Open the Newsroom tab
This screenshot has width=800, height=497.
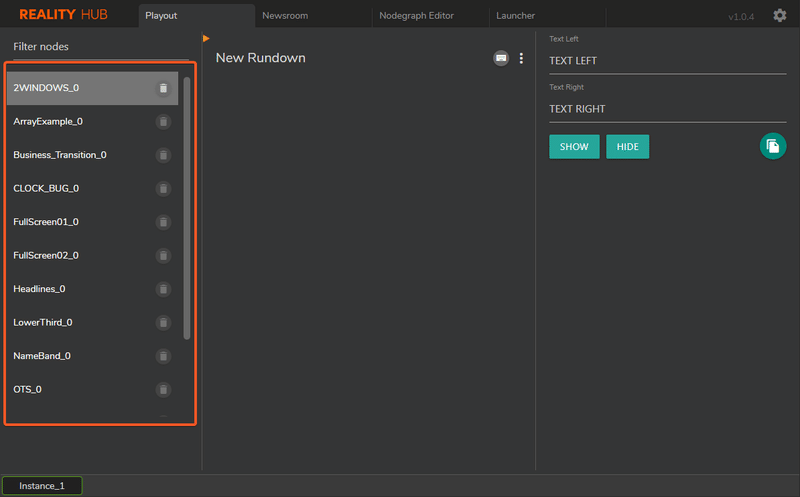click(x=314, y=15)
